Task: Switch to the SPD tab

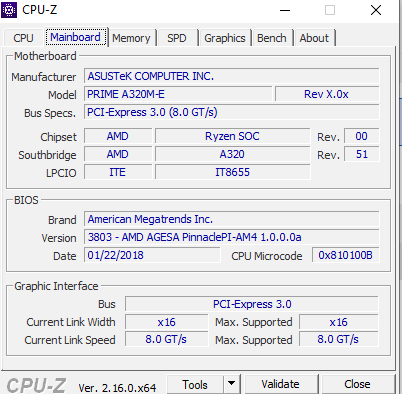Action: 177,38
